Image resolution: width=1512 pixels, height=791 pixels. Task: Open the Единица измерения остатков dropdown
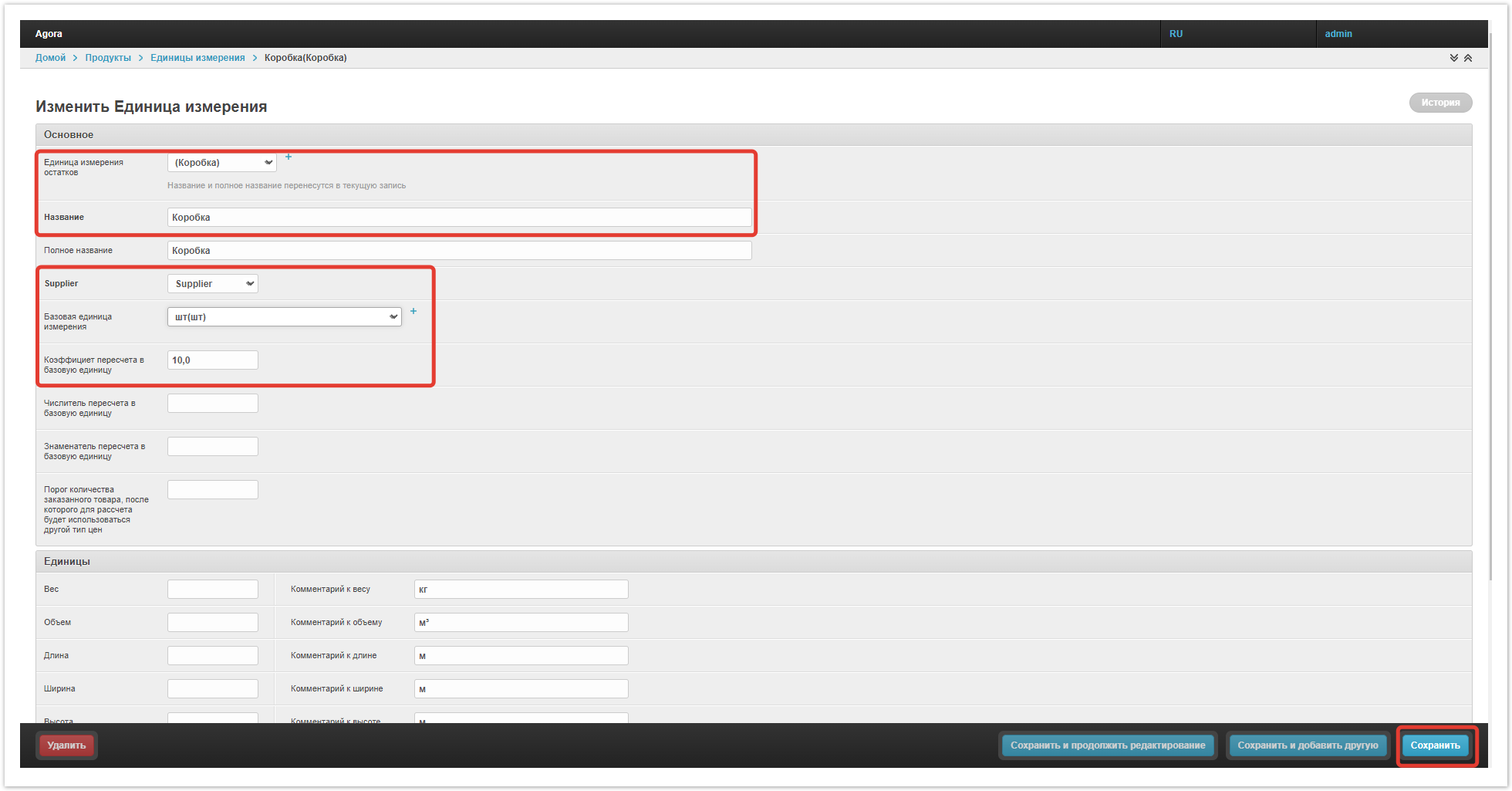pos(222,163)
